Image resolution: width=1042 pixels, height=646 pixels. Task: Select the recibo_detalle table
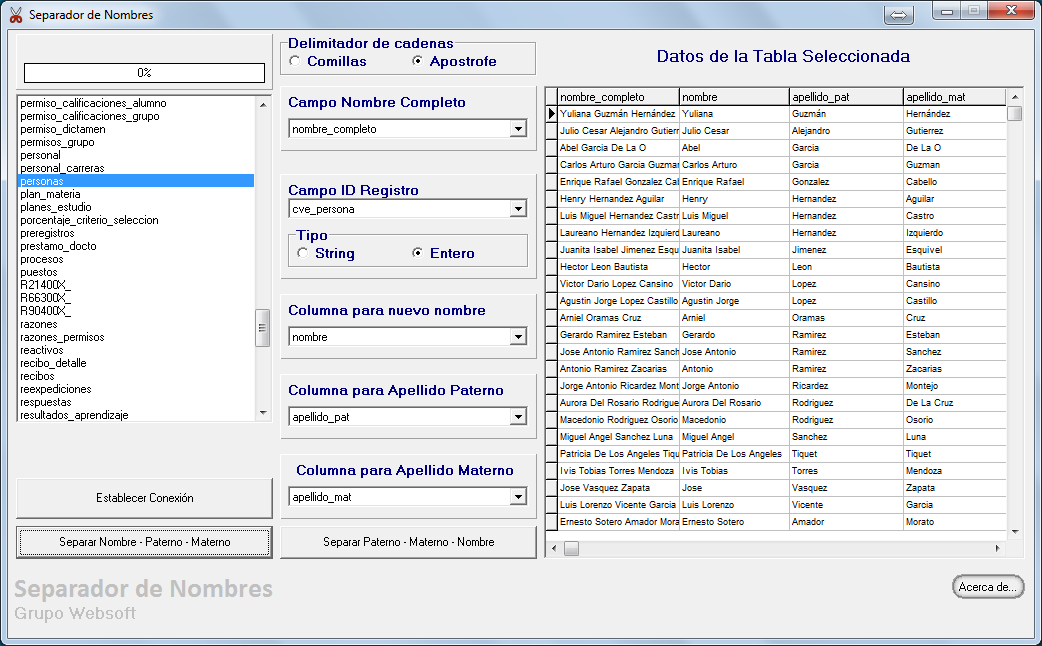[x=136, y=363]
